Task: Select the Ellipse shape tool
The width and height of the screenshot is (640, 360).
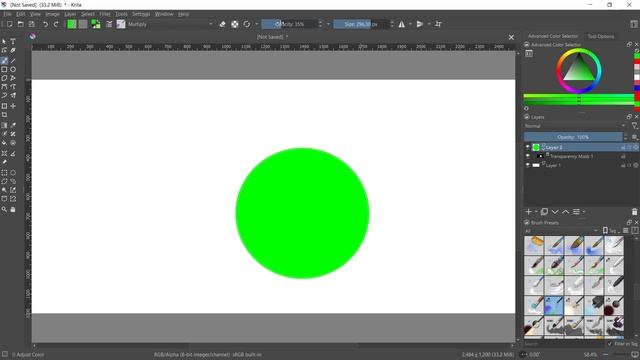Action: [13, 69]
